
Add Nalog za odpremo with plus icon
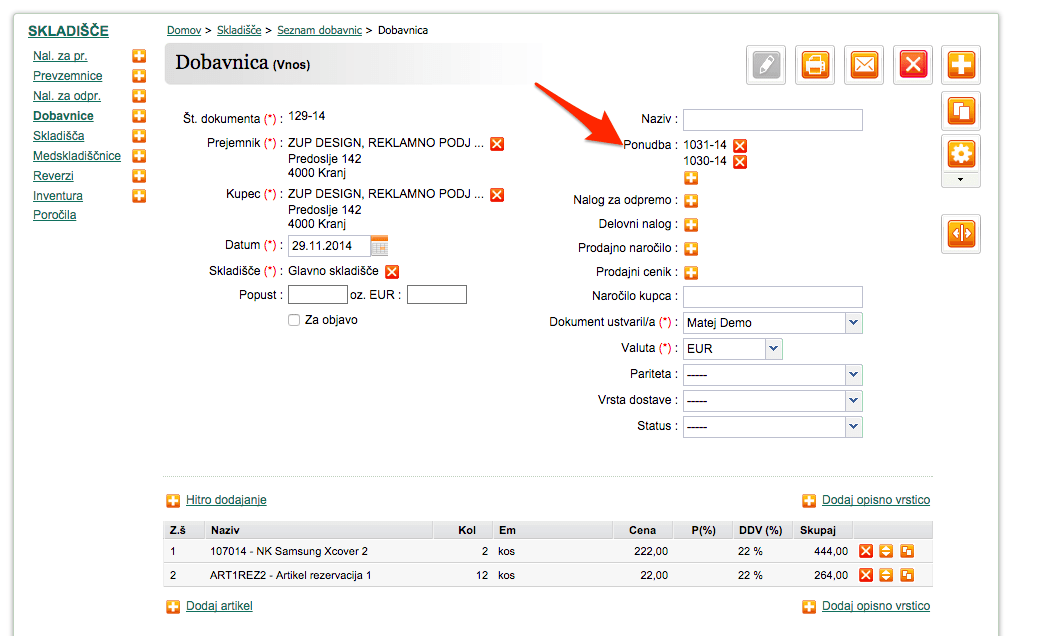[691, 201]
